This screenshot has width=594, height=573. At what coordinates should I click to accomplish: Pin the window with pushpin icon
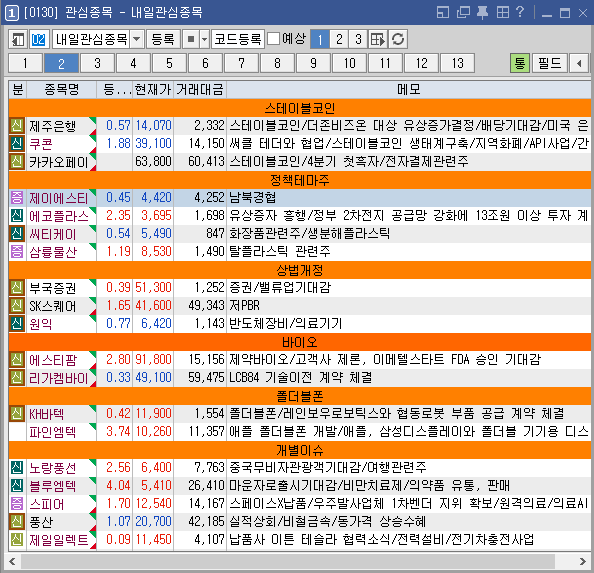482,12
